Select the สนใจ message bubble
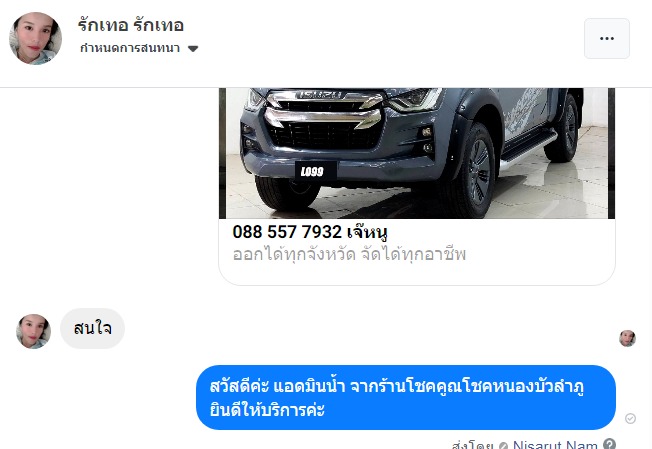 coord(92,328)
